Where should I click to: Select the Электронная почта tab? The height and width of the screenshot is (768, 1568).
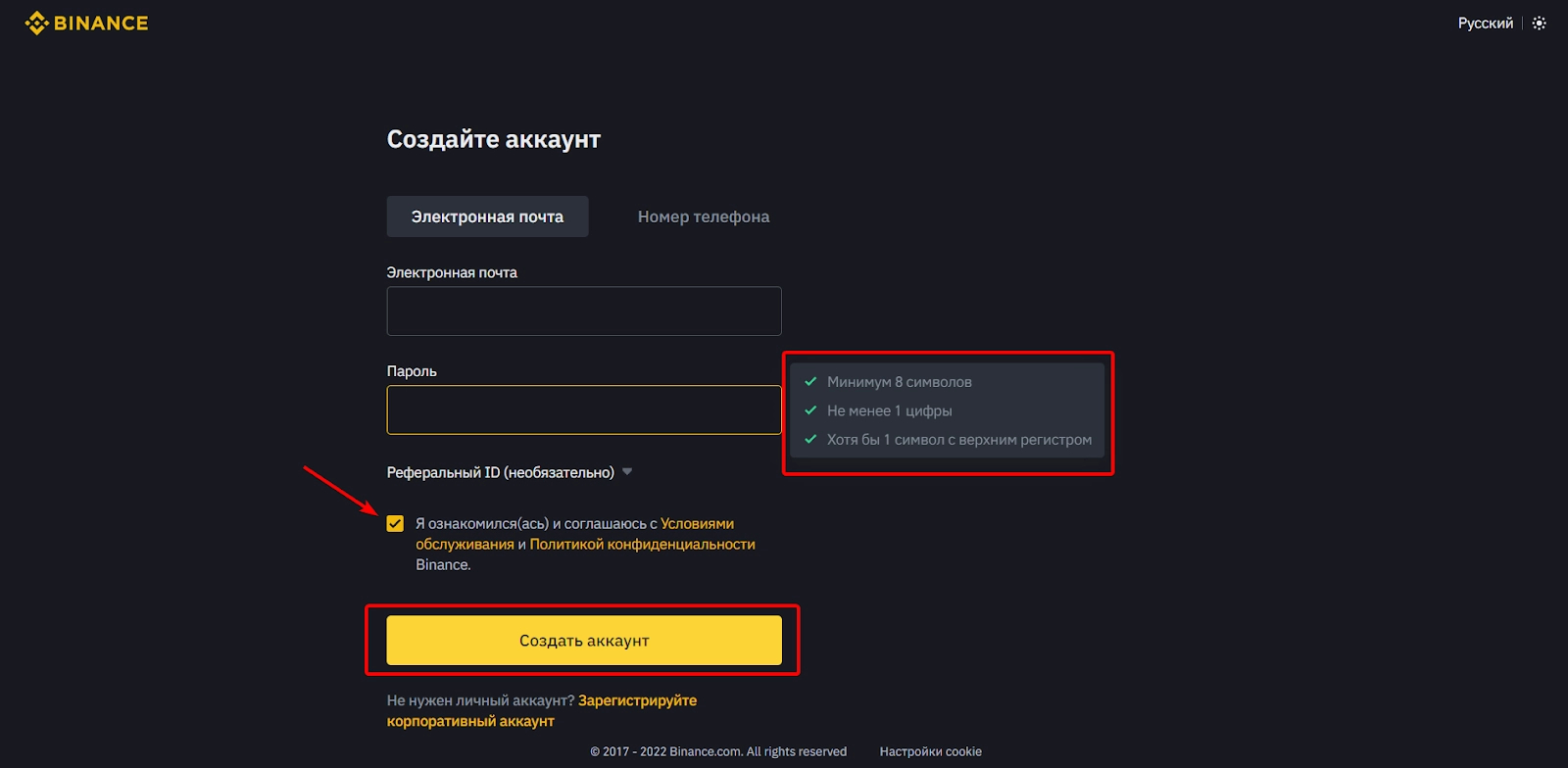click(x=487, y=216)
